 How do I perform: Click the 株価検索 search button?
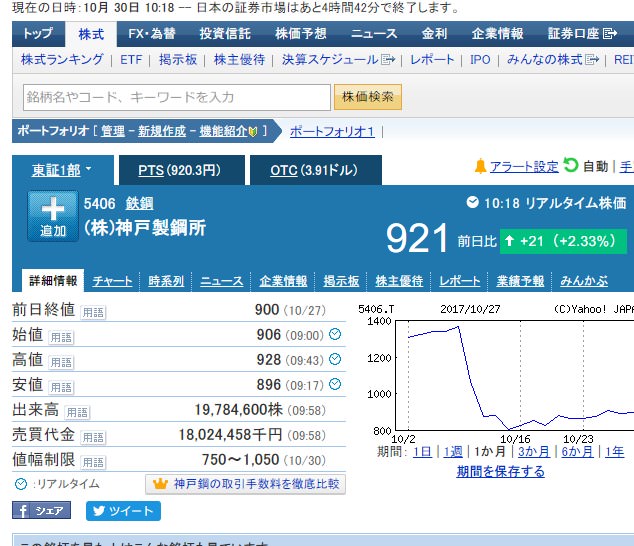point(368,97)
